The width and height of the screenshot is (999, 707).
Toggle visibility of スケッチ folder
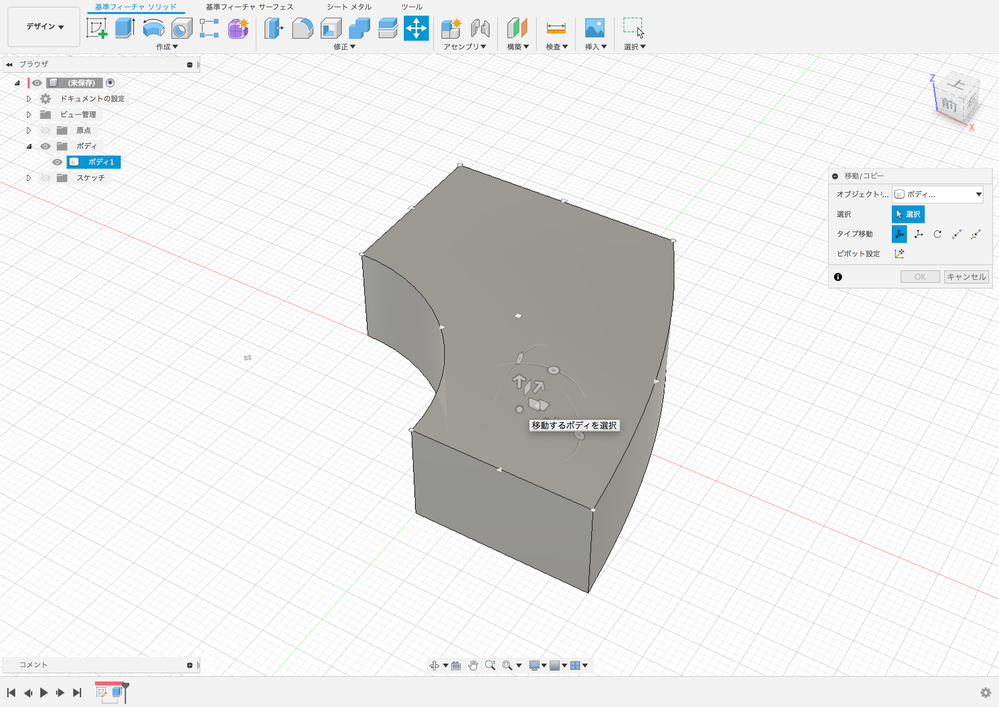(45, 178)
